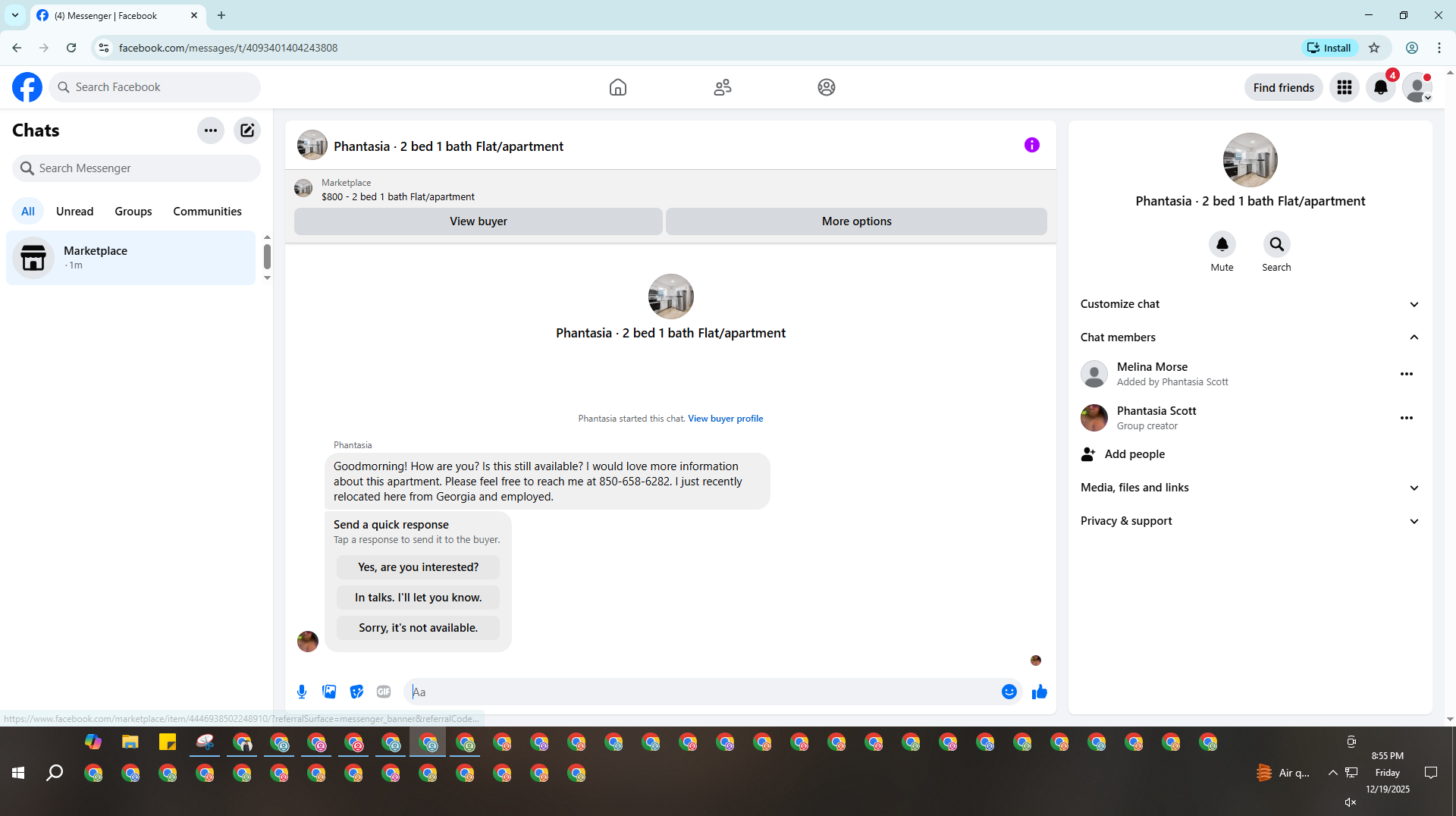The width and height of the screenshot is (1456, 816).
Task: Open the Chats options ellipsis
Action: pos(211,130)
